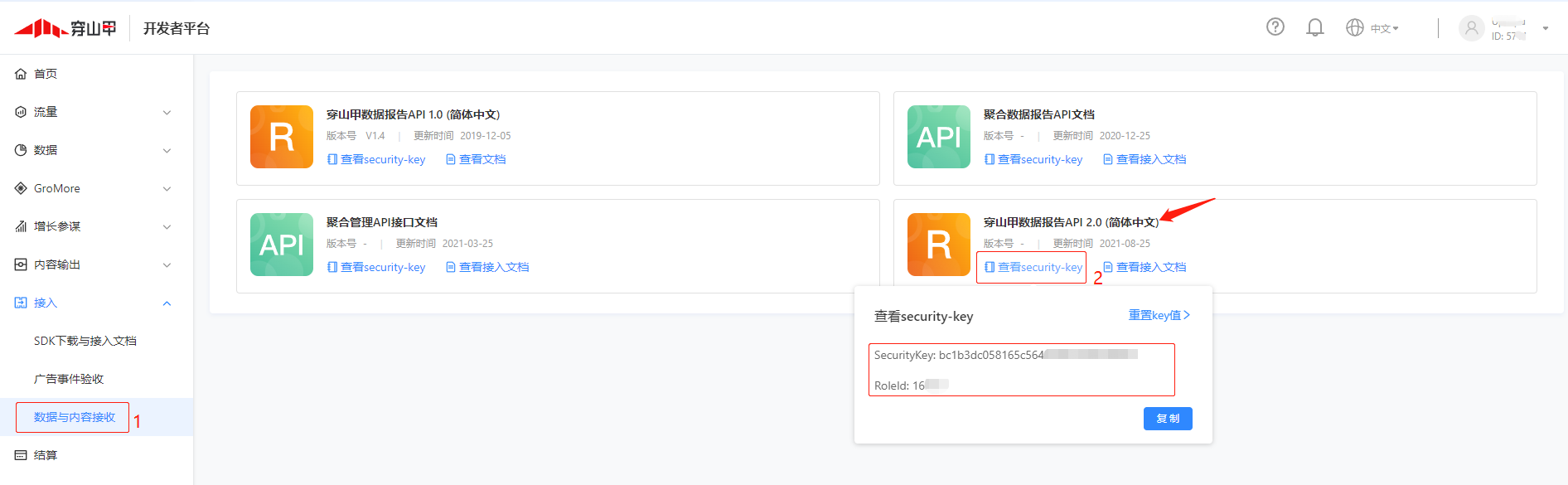
Task: Click the user avatar icon
Action: (1472, 28)
